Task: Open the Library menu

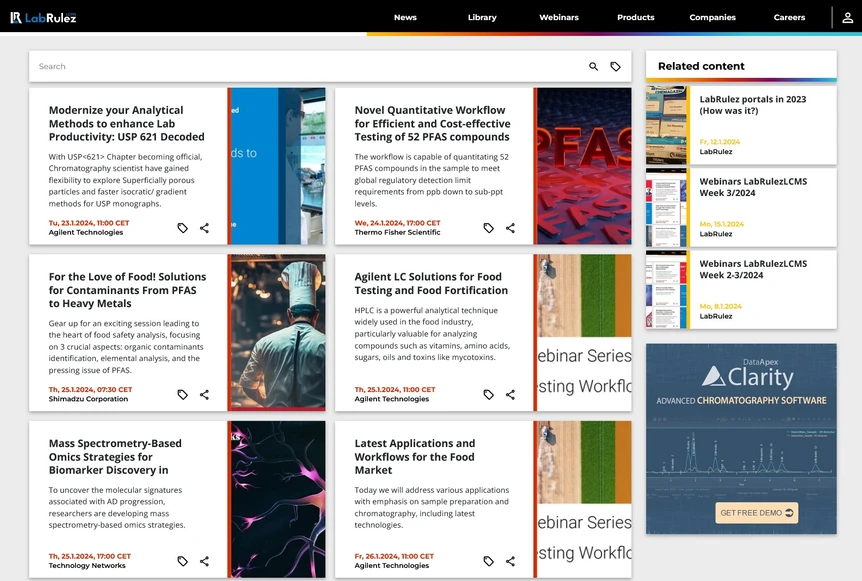Action: point(482,18)
